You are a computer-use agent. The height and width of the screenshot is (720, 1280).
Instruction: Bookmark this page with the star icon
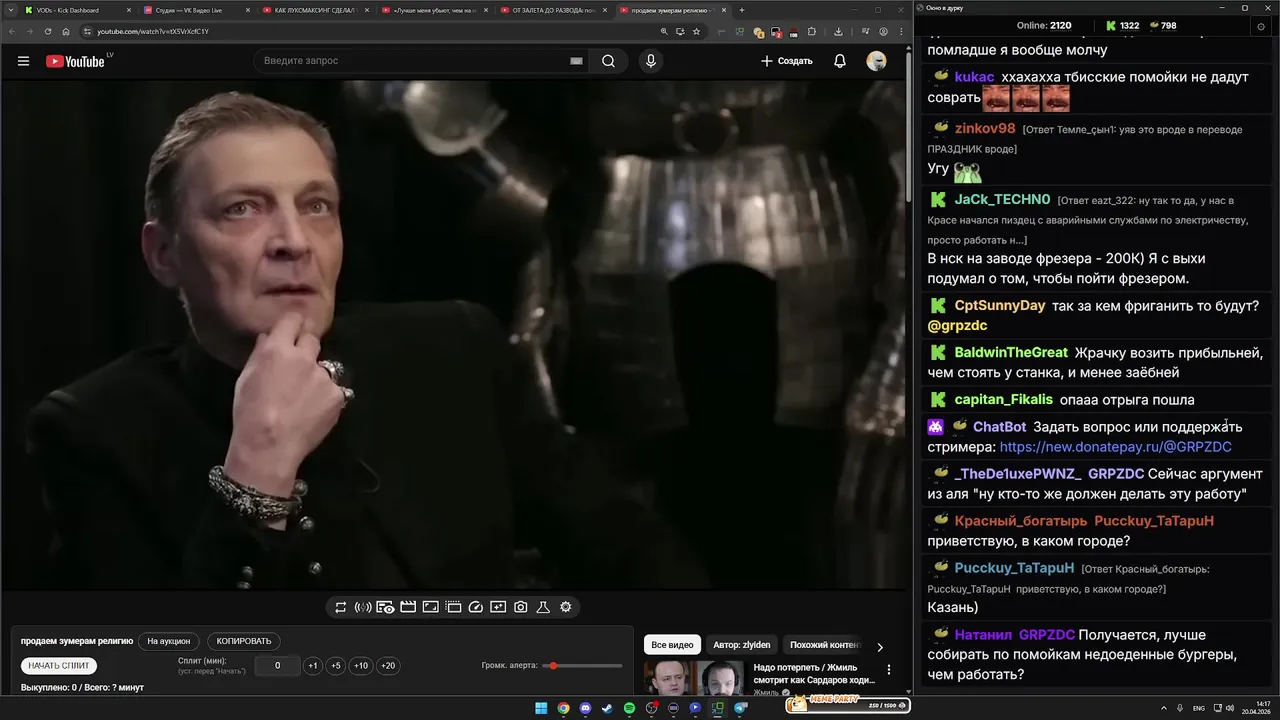click(697, 31)
